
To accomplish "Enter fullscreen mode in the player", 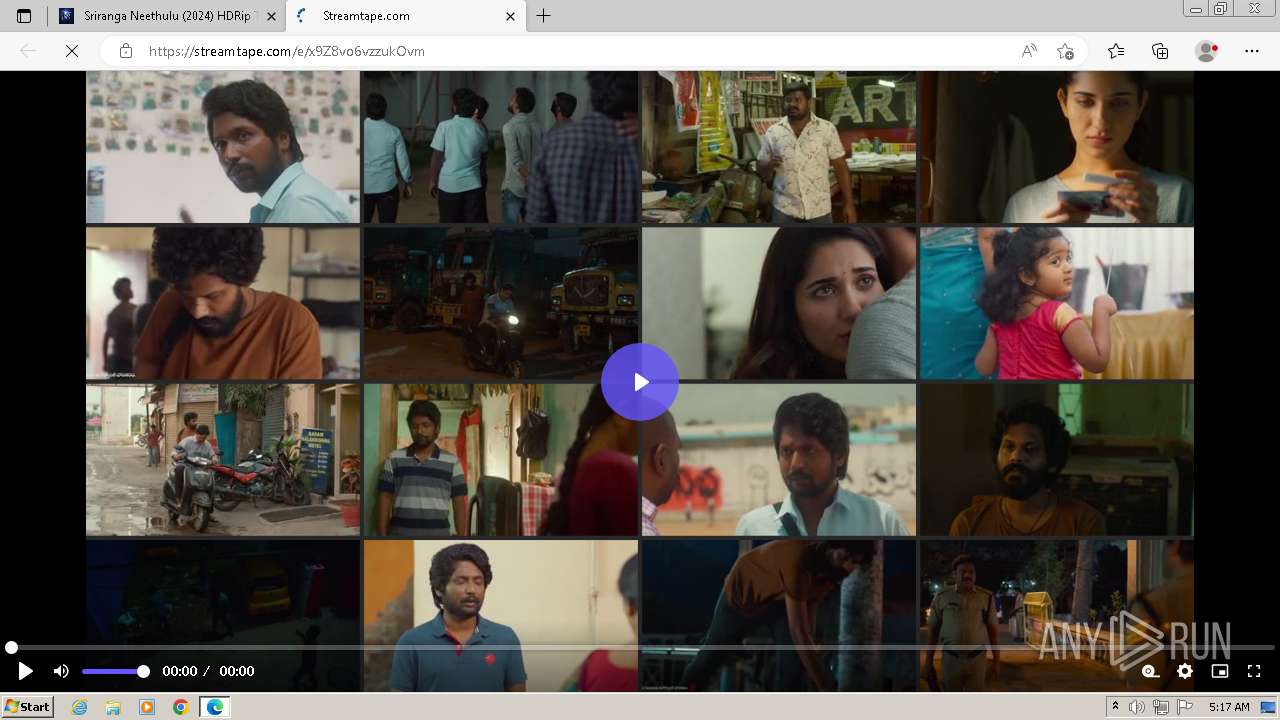I will tap(1253, 671).
